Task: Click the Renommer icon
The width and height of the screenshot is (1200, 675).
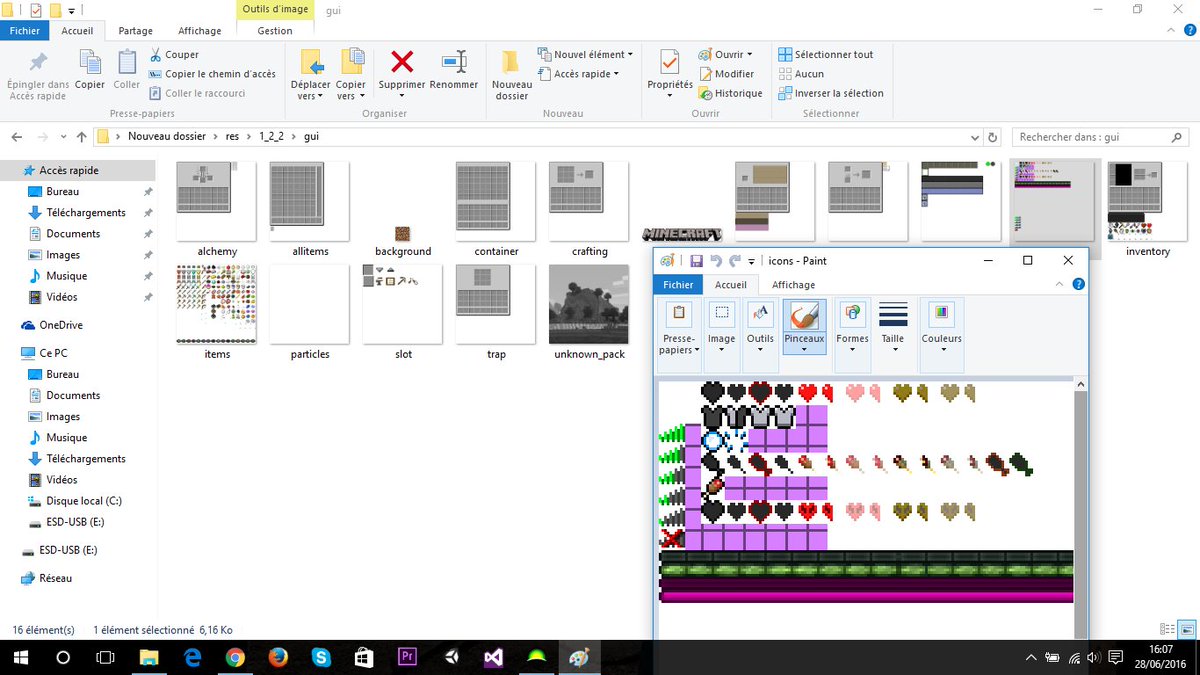Action: tap(454, 62)
